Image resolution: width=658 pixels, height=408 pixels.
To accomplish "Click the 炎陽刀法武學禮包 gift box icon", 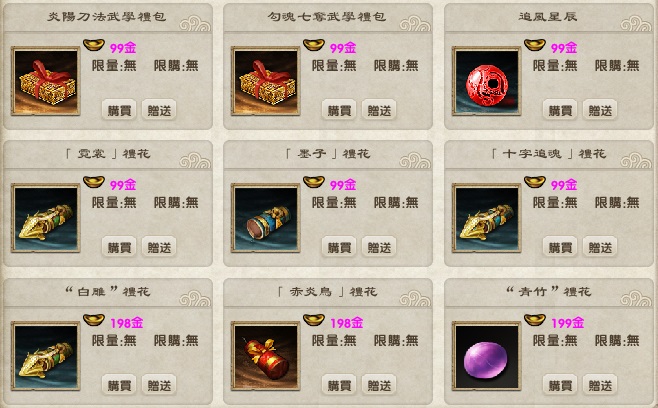I will point(45,81).
